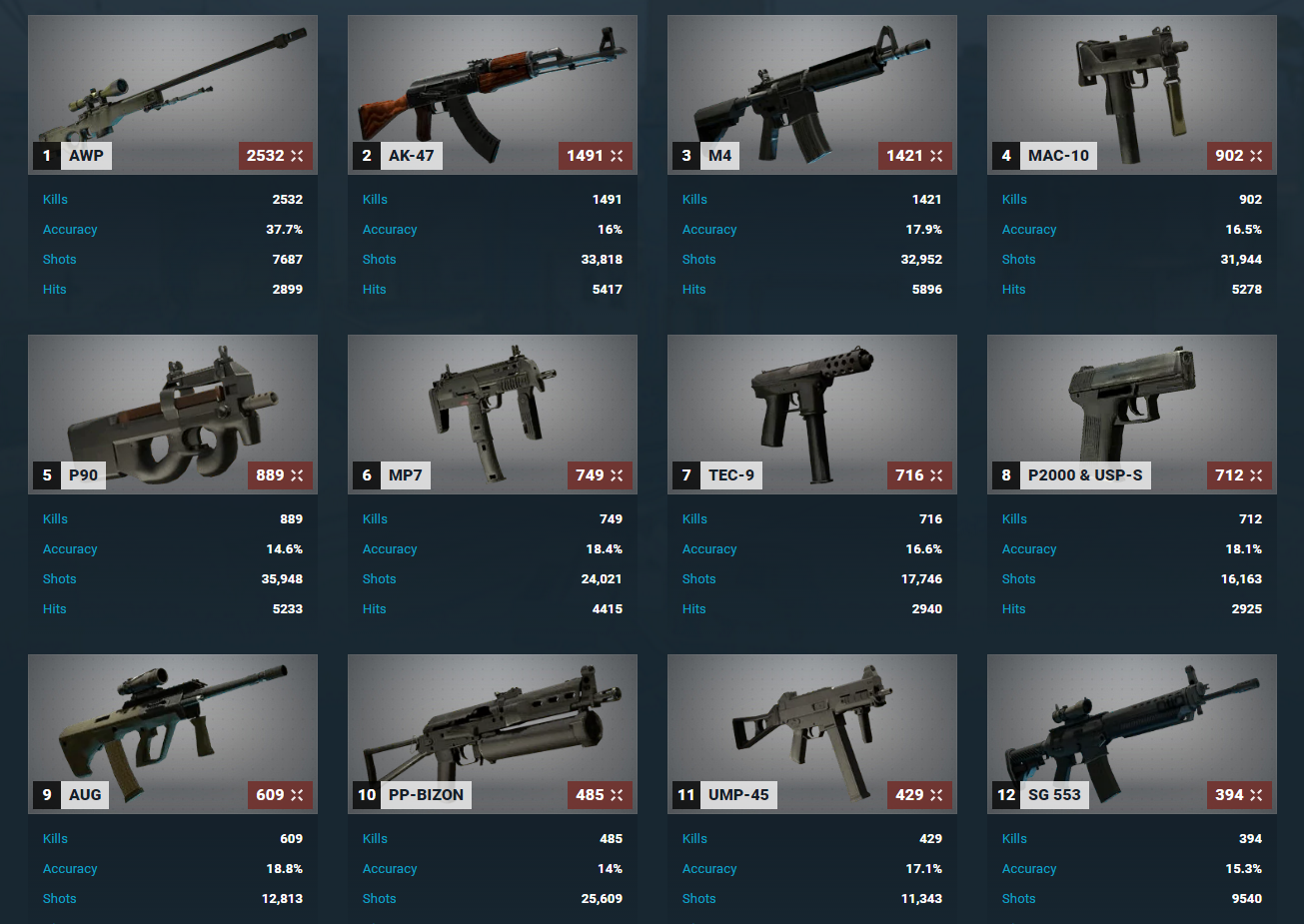Click the 609 kills badge on AUG

(x=280, y=795)
